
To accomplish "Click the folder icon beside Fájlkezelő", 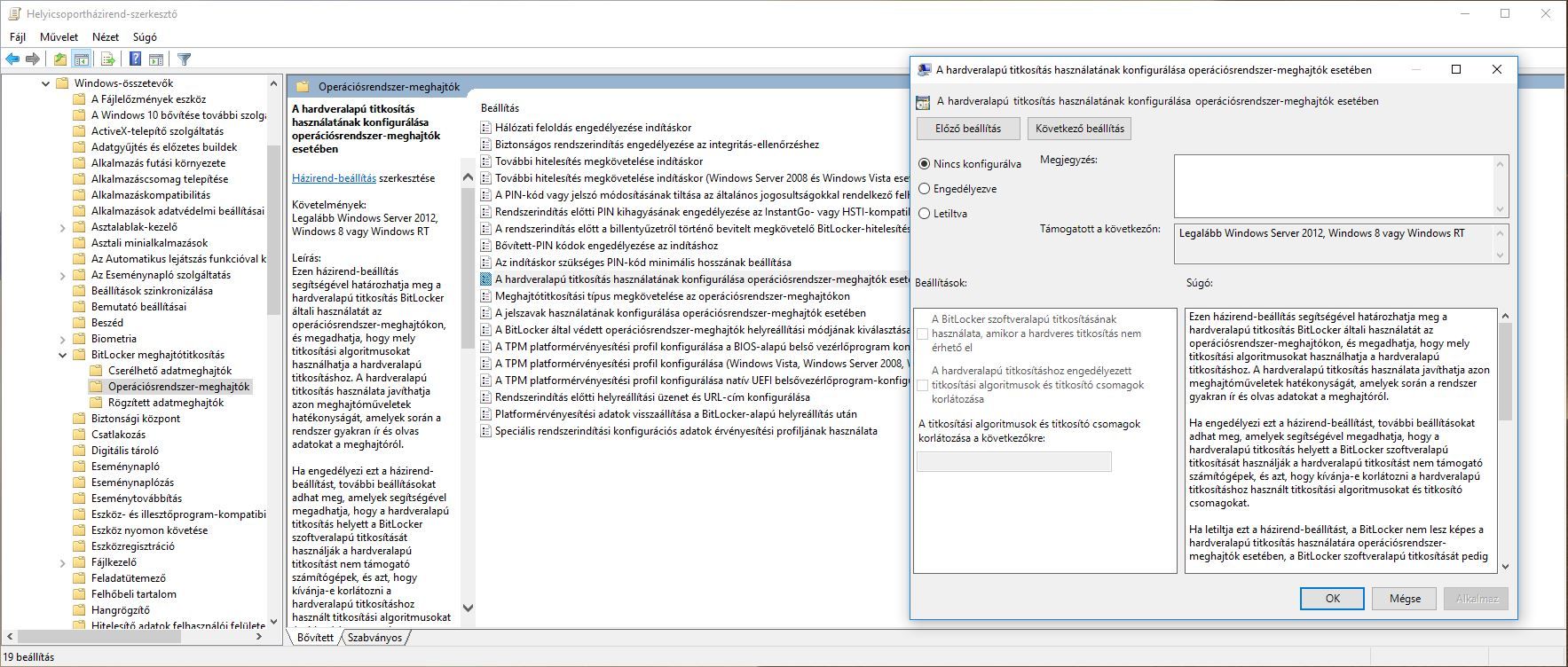I will [x=80, y=562].
